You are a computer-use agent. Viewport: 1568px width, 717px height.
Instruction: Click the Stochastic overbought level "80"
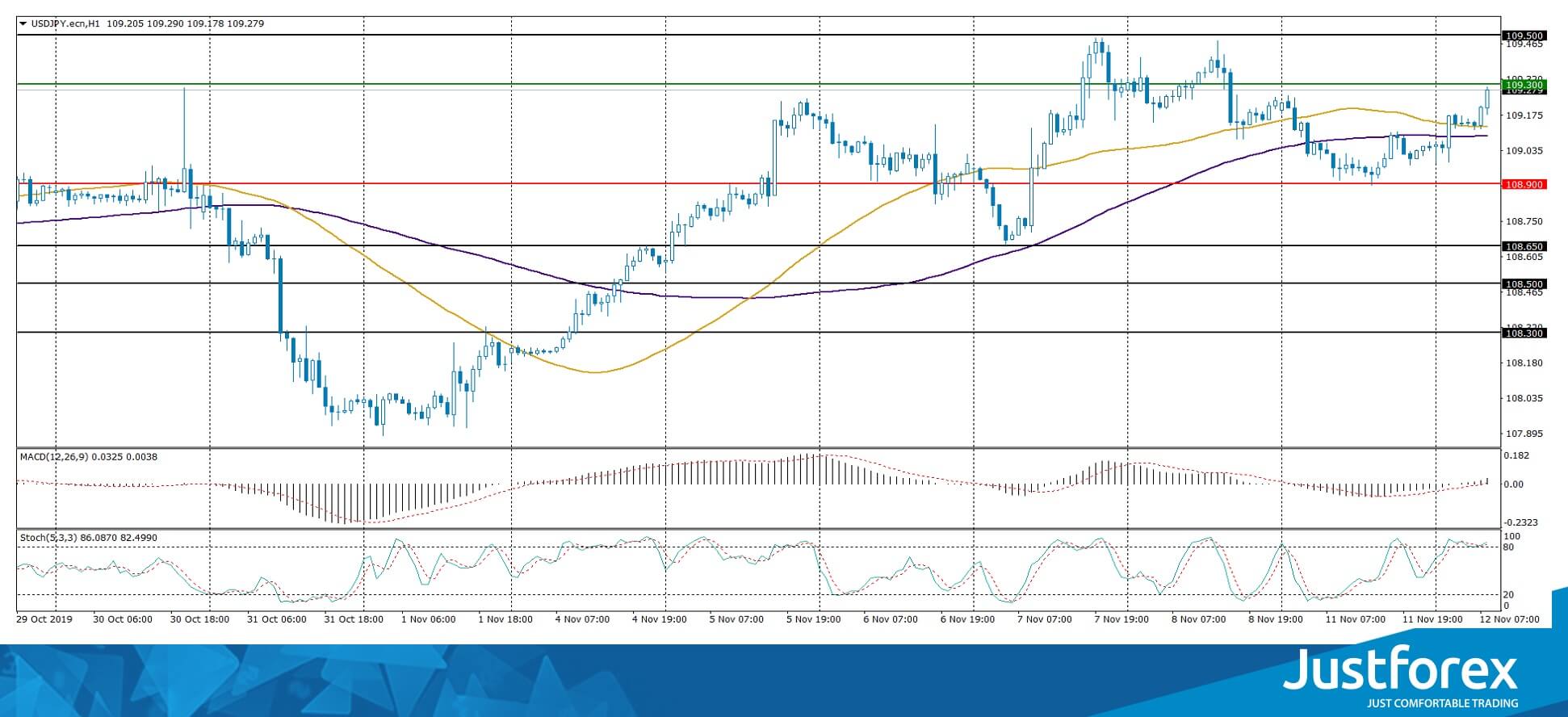(x=1510, y=547)
